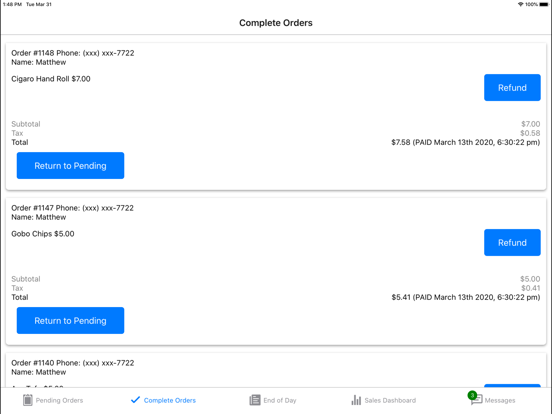The height and width of the screenshot is (414, 552).
Task: Refund order #1148 Cigaro Hand Roll
Action: pos(512,88)
